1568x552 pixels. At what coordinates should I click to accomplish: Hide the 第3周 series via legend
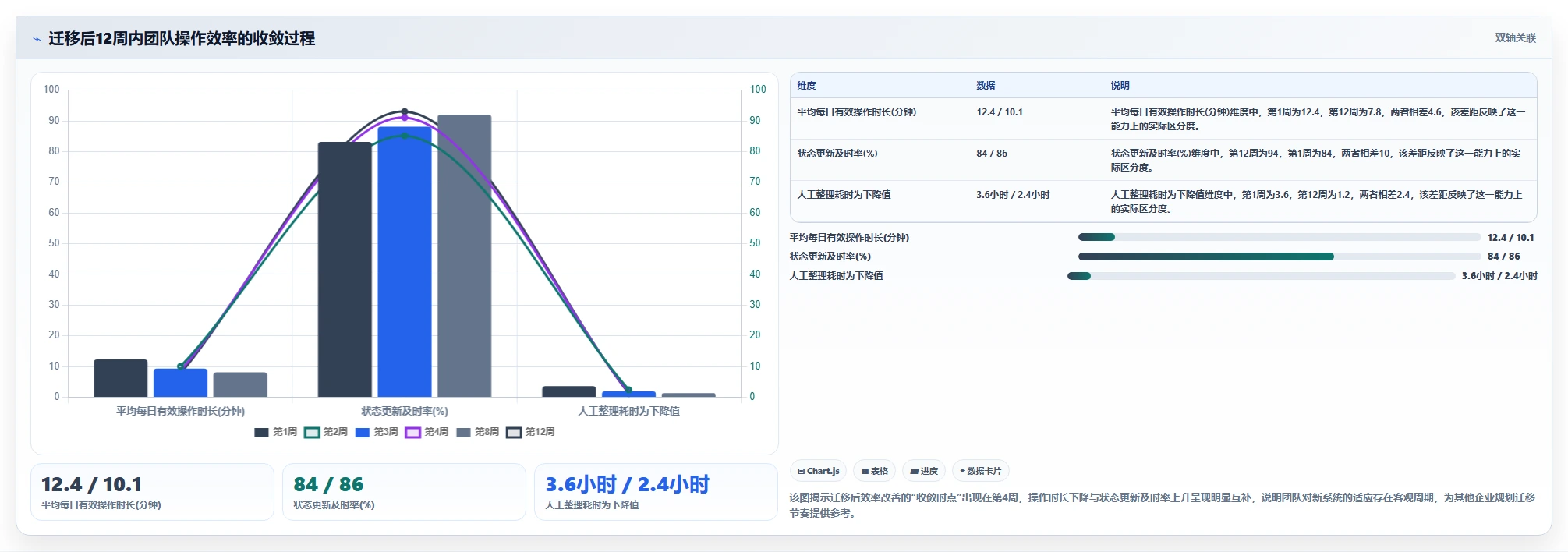click(377, 432)
